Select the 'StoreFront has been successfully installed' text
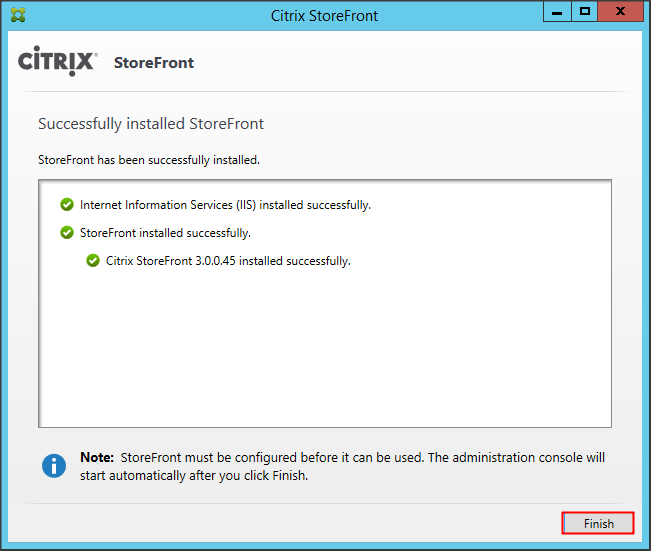Viewport: 651px width, 551px height. (149, 160)
